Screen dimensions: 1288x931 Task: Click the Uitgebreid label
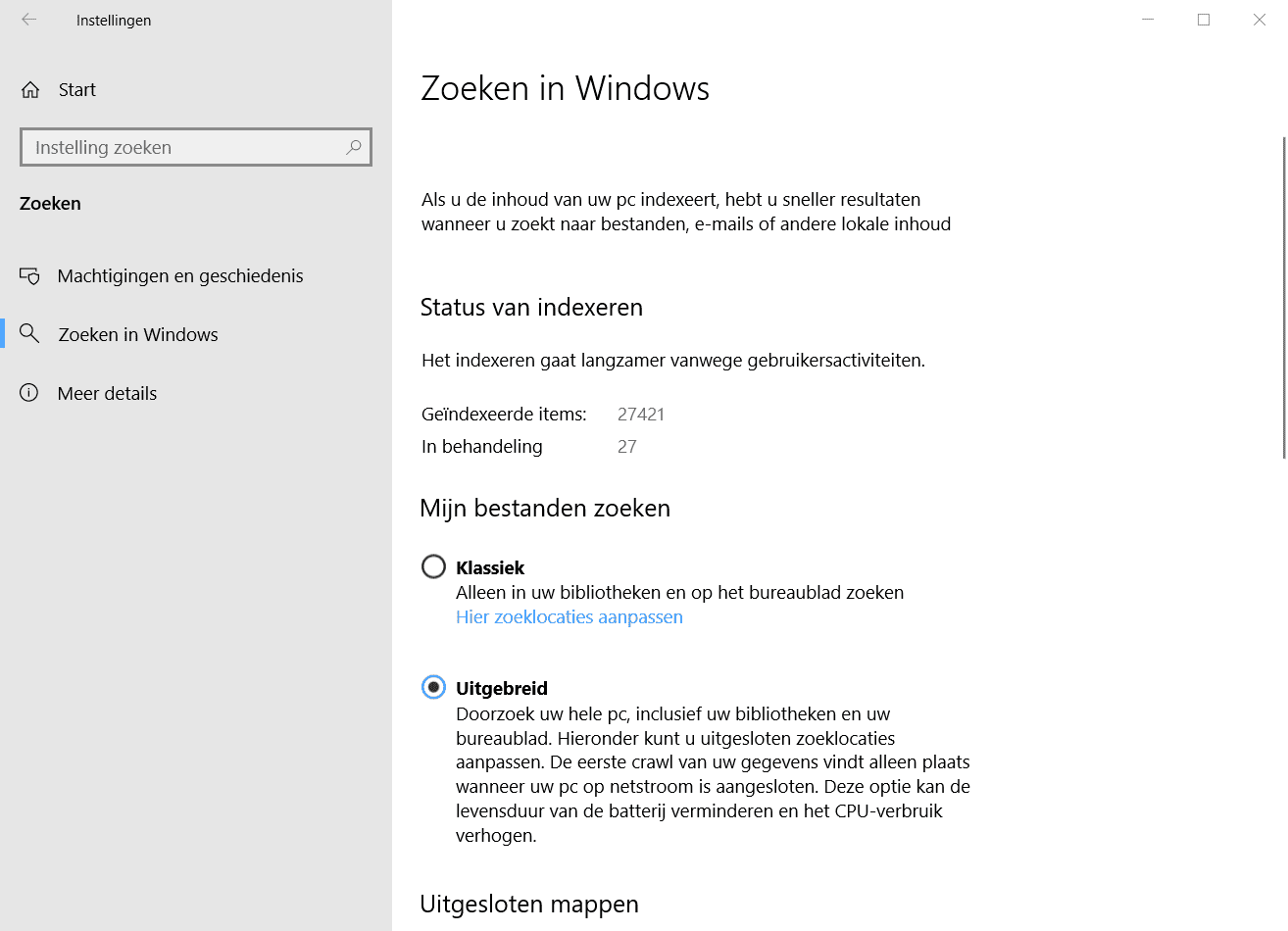[x=502, y=688]
